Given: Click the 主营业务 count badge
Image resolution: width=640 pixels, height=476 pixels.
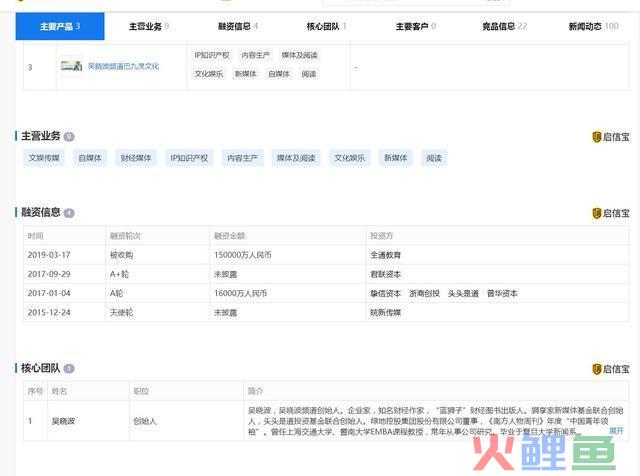Looking at the screenshot, I should [69, 136].
